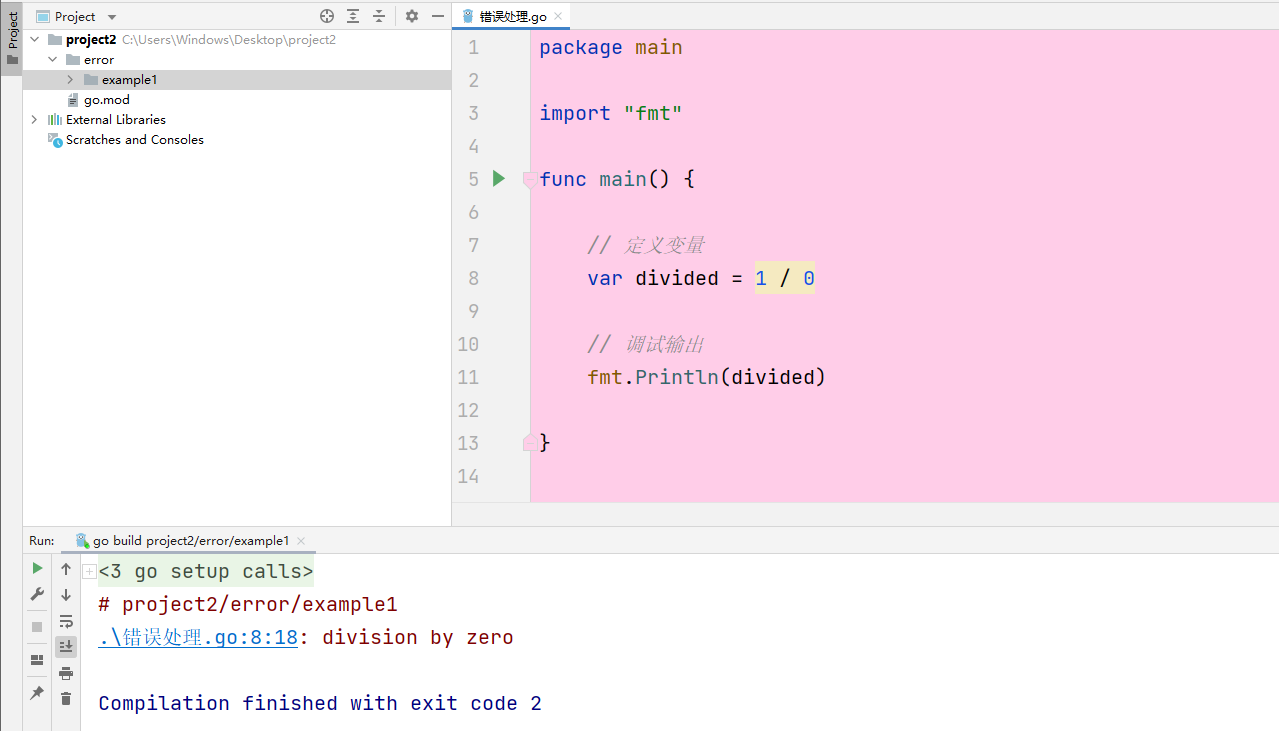The image size is (1279, 731).
Task: Click the 1 / 0 highlighted expression
Action: [x=785, y=278]
